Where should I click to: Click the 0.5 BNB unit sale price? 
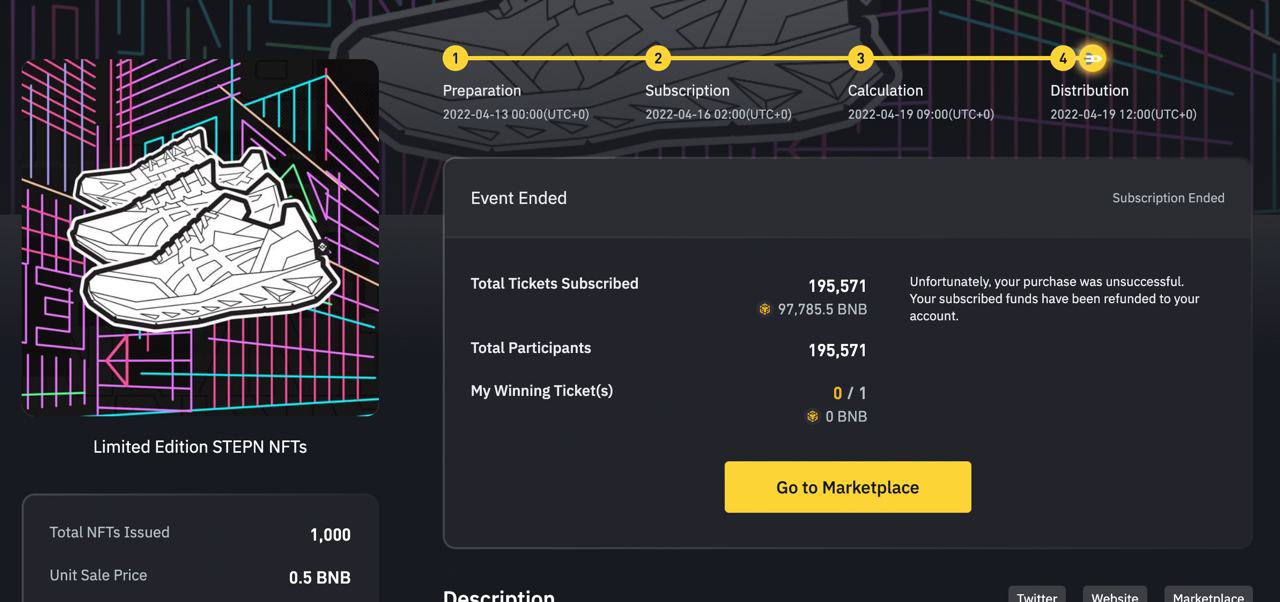tap(319, 577)
